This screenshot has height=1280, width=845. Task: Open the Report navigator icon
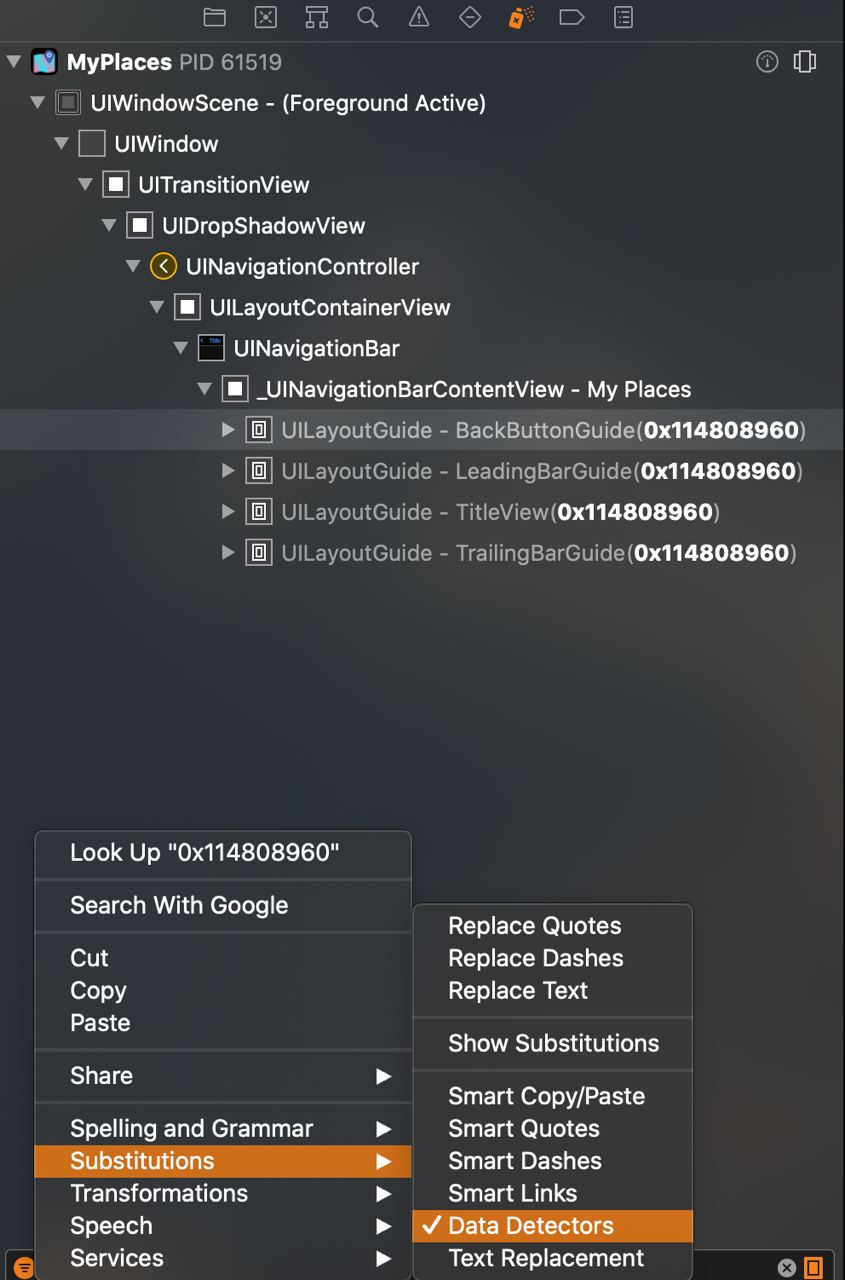[x=623, y=17]
